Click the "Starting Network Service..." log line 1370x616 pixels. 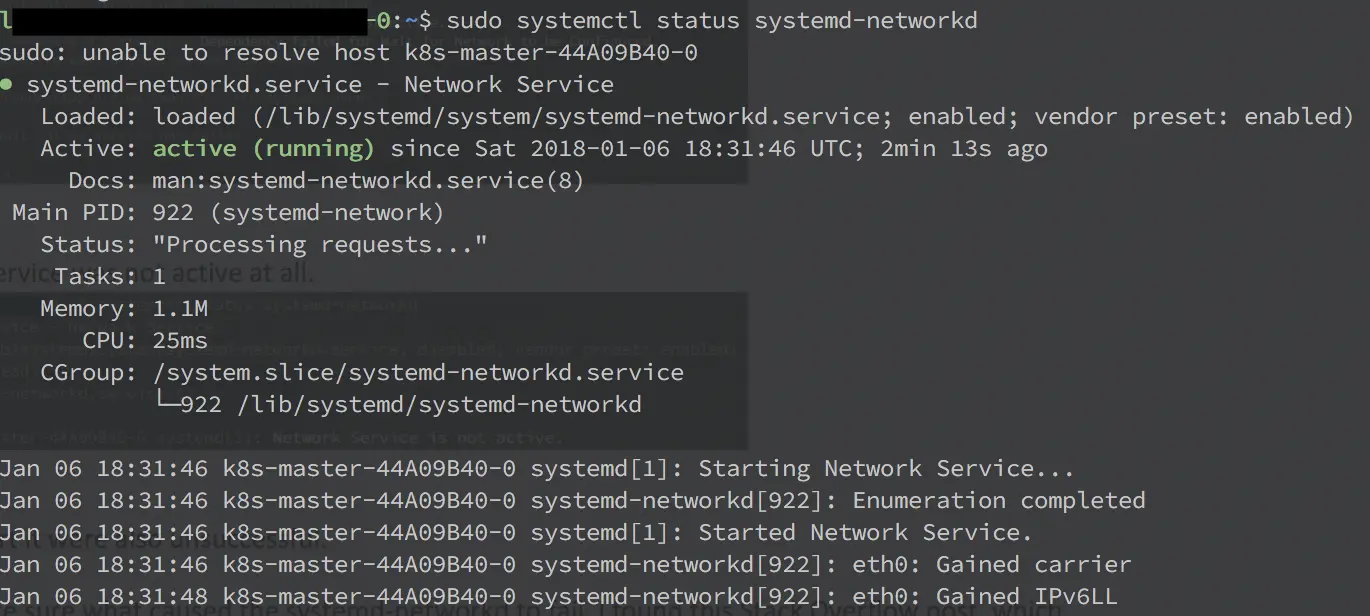537,469
